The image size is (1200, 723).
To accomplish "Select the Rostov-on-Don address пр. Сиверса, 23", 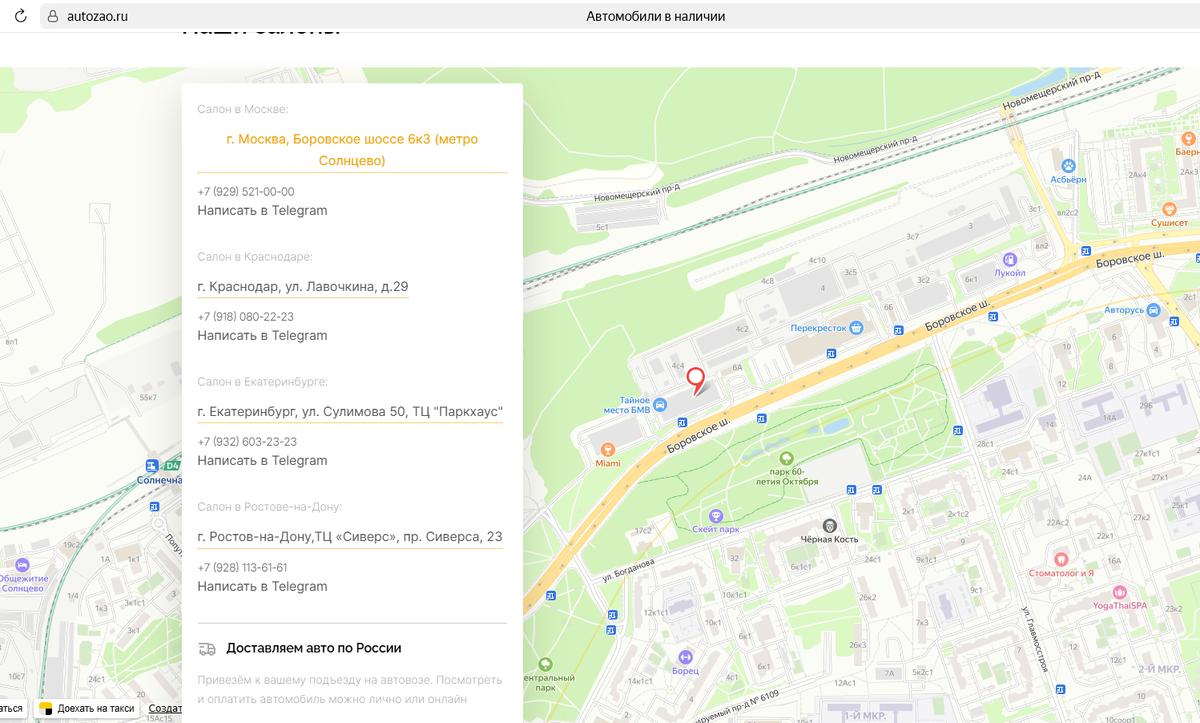I will coord(350,537).
